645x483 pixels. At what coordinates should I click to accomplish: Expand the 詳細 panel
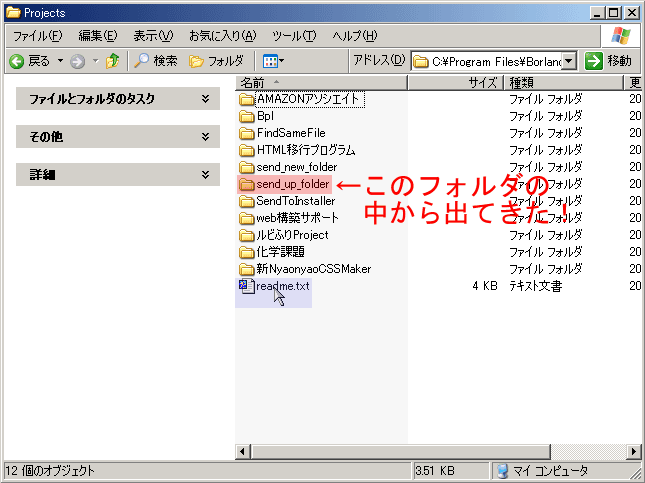click(x=205, y=174)
